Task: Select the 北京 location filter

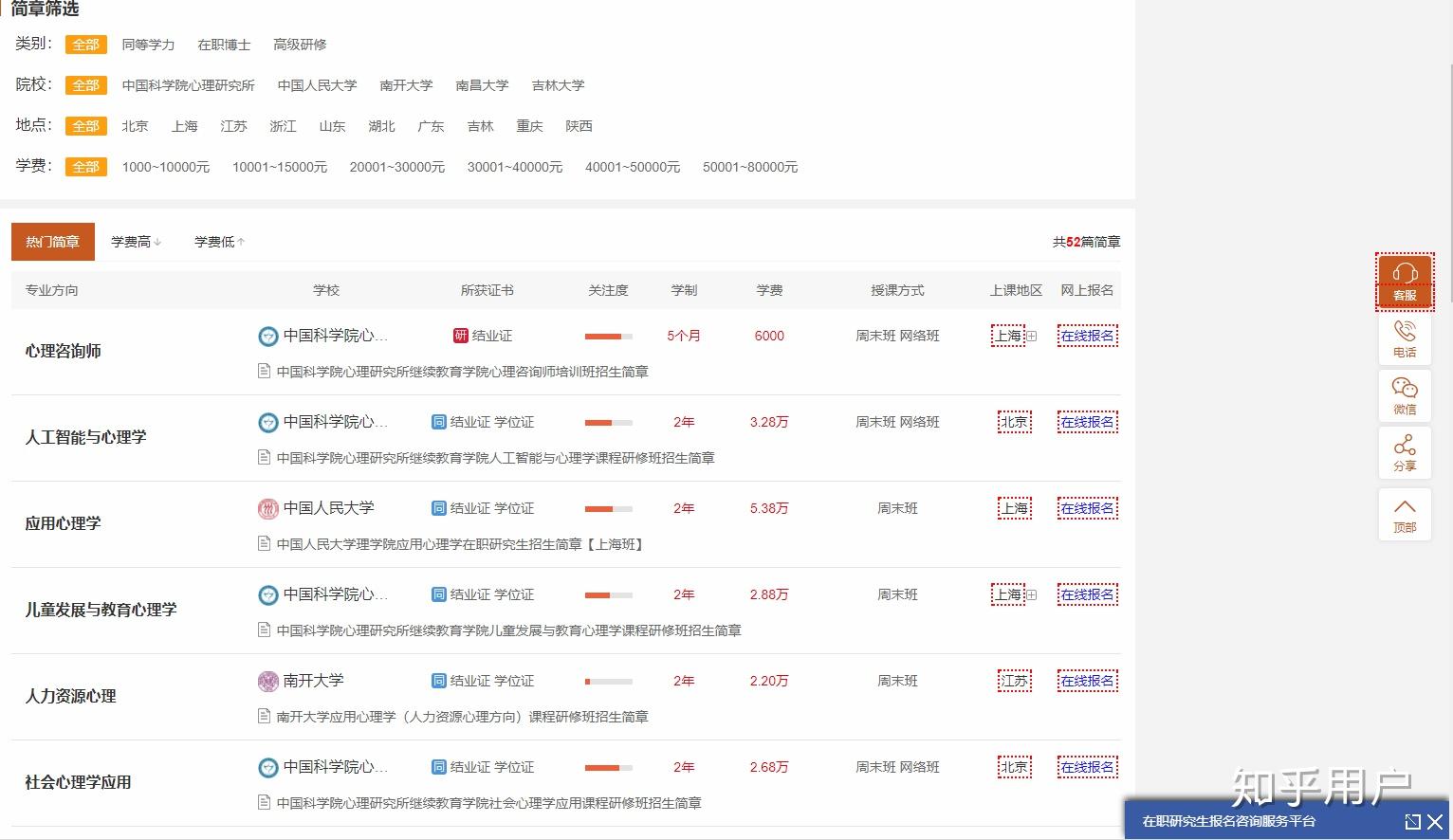Action: pyautogui.click(x=135, y=125)
